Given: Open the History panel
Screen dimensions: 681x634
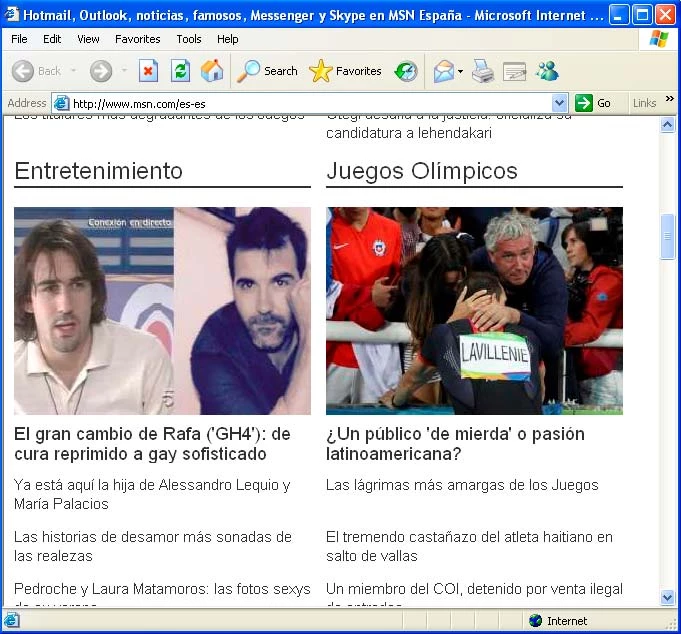Looking at the screenshot, I should pyautogui.click(x=406, y=71).
